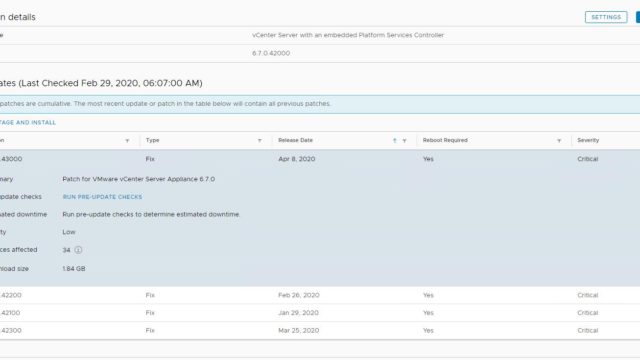Select the Jan 29, 2020 patch row
The height and width of the screenshot is (360, 640).
320,313
